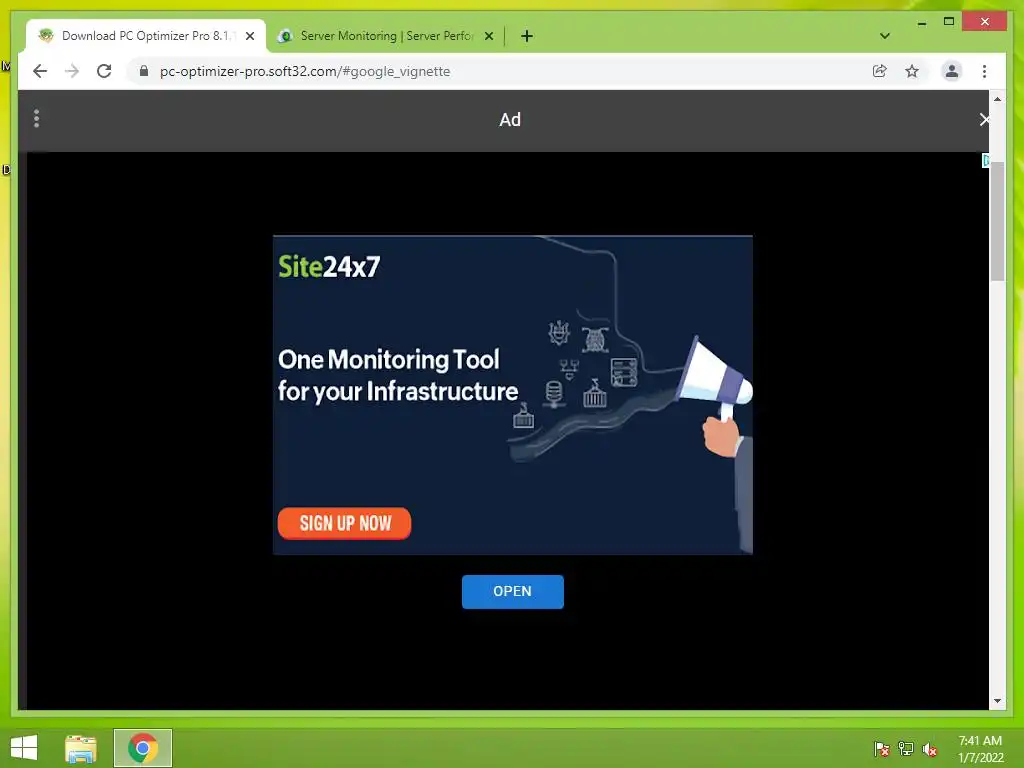Open the taskbar clock showing 7:41 AM

[980, 749]
